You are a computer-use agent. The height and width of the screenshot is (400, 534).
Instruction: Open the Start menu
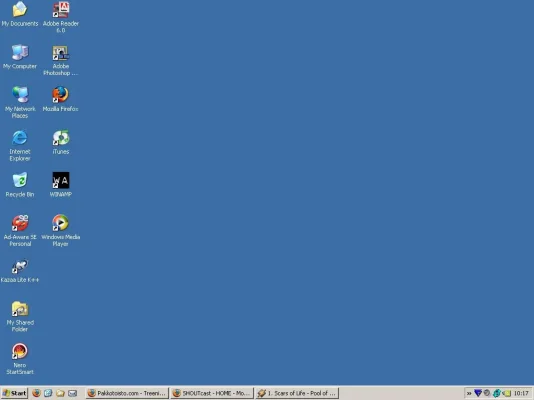[x=14, y=393]
